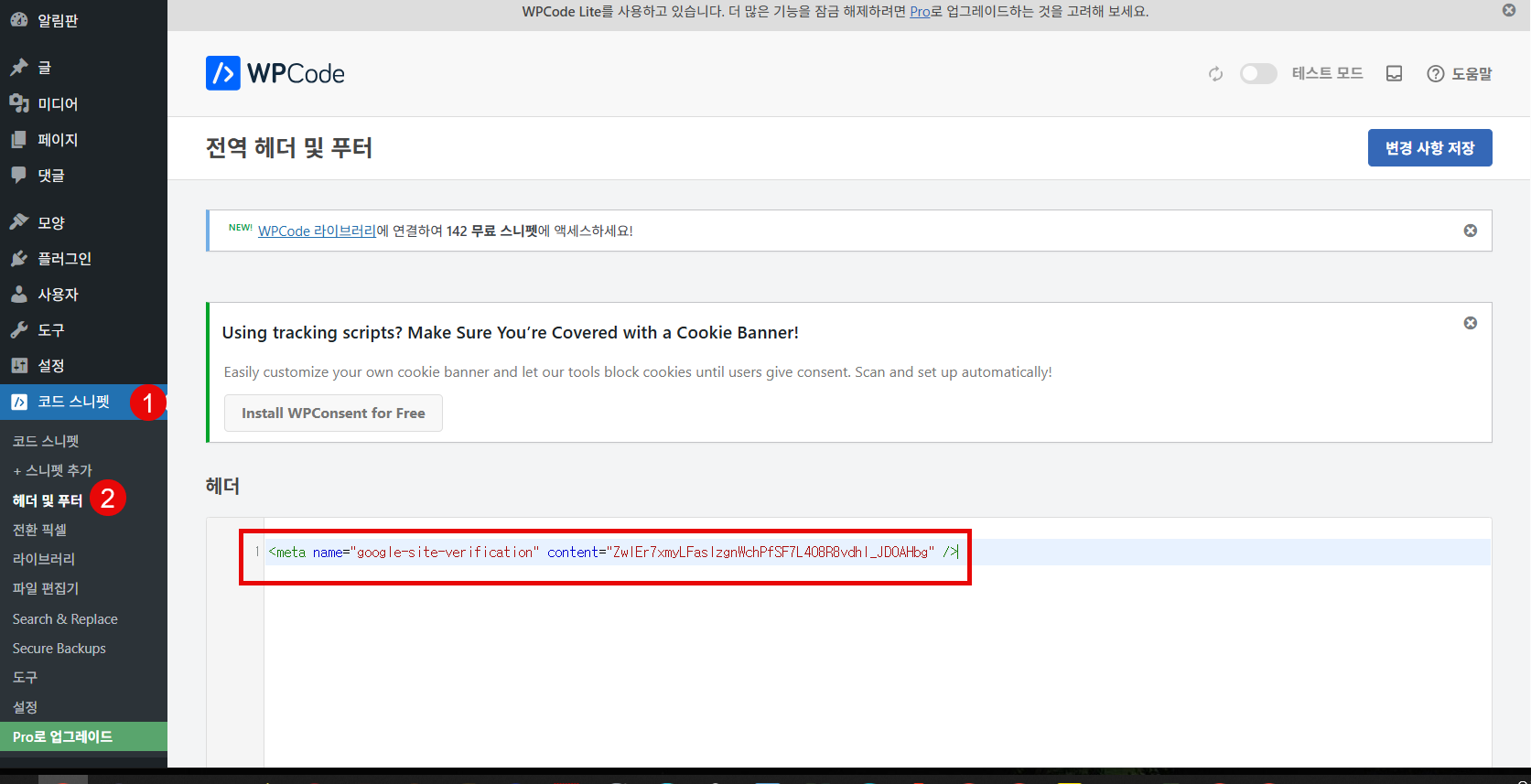Click Install WPConsent for Free

tap(333, 413)
